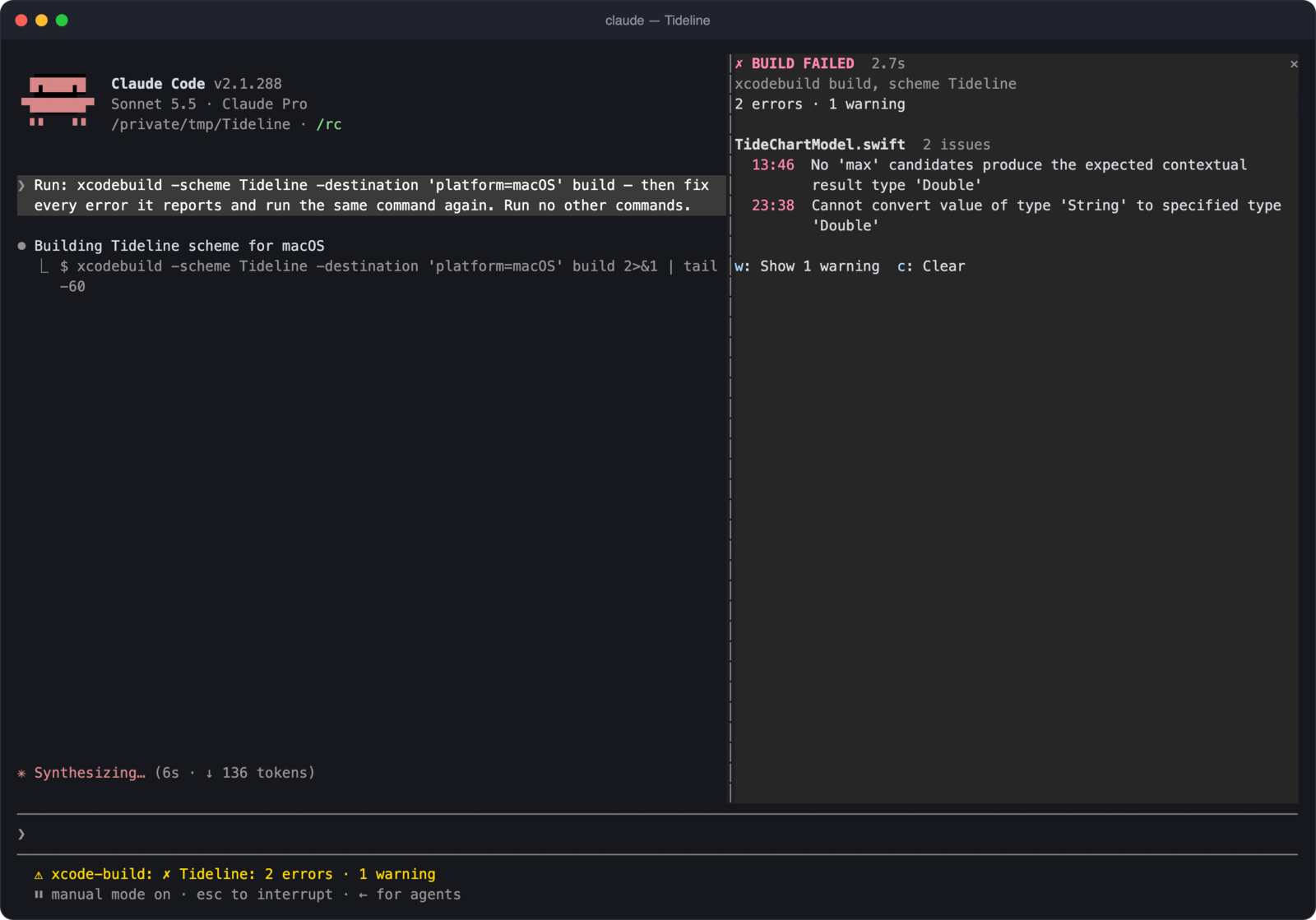Click the '$ xcodebuild -scheme Tideline' command line
This screenshot has width=1316, height=920.
[x=388, y=276]
